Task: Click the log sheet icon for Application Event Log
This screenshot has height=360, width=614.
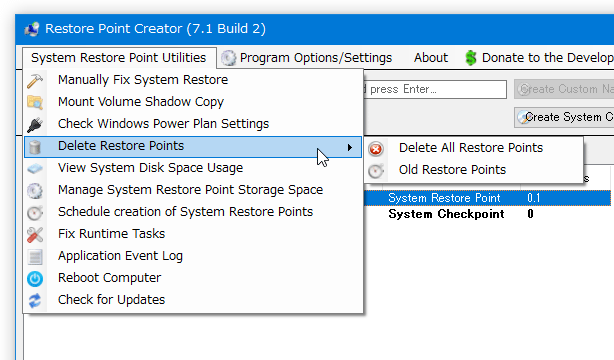Action: 35,257
